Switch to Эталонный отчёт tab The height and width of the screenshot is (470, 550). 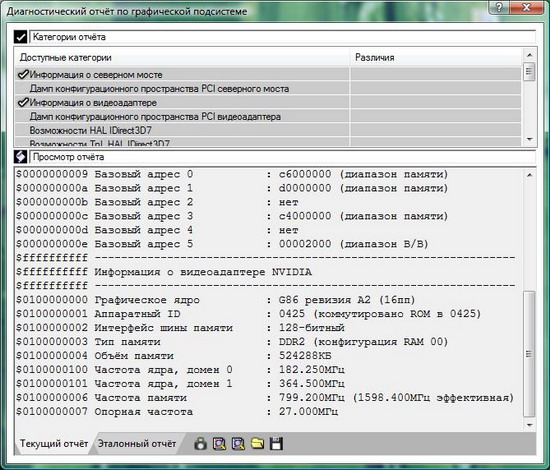pos(137,443)
